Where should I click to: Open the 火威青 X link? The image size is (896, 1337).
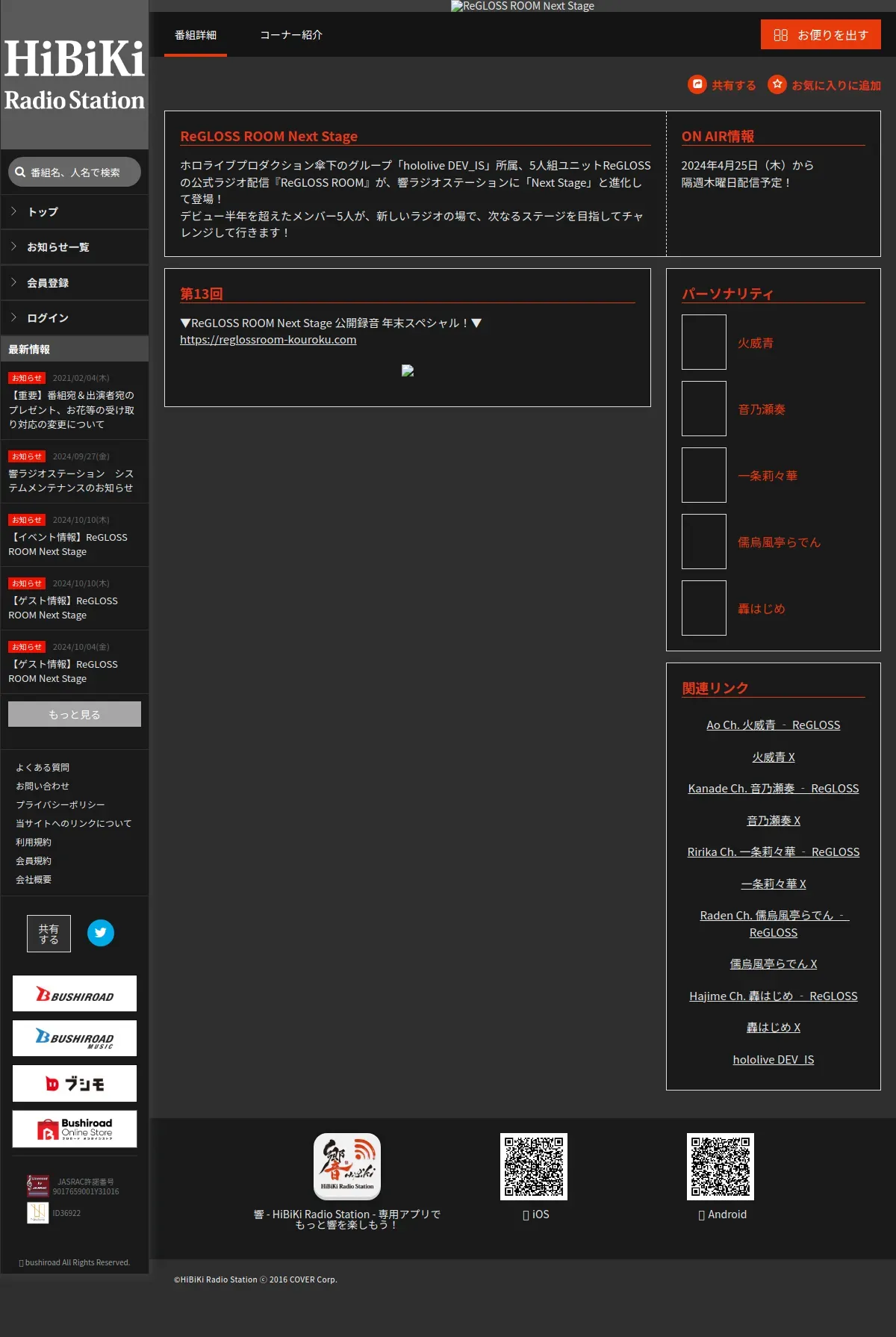(774, 757)
